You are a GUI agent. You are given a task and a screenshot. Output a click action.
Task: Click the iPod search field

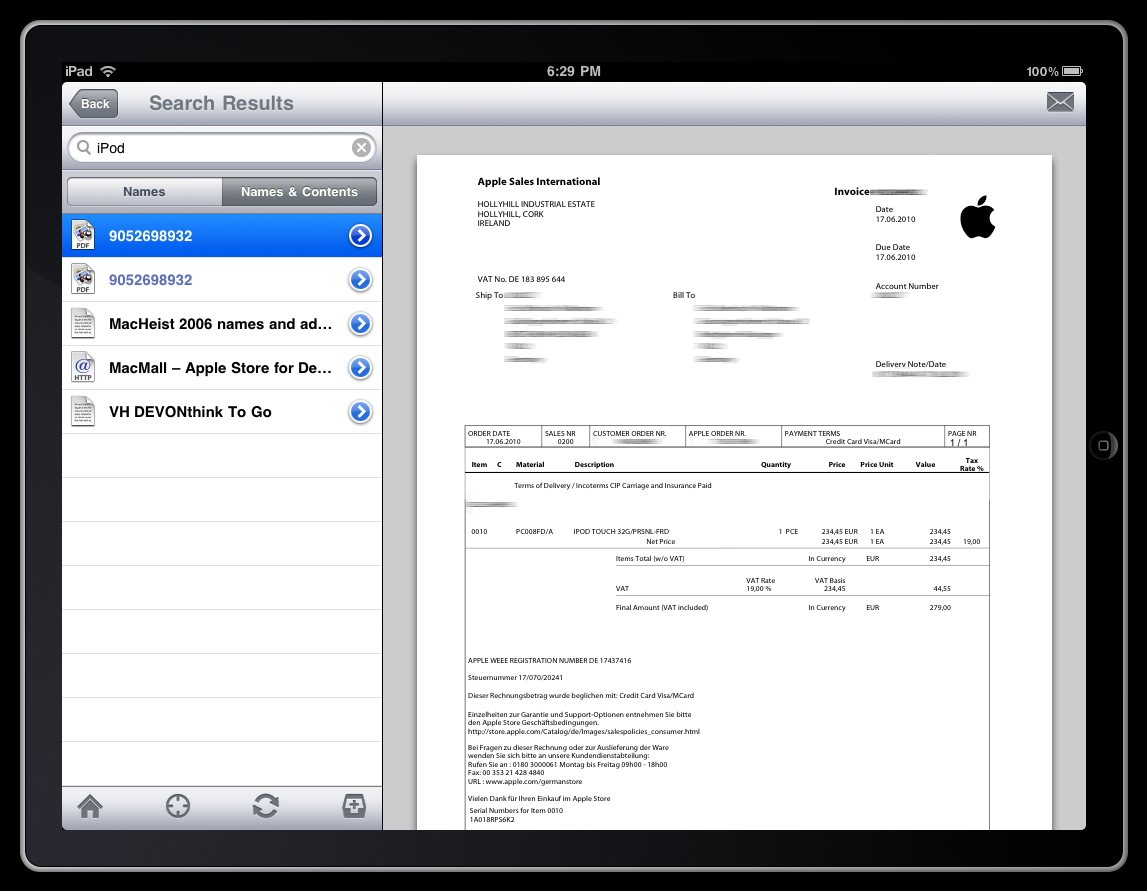(222, 148)
